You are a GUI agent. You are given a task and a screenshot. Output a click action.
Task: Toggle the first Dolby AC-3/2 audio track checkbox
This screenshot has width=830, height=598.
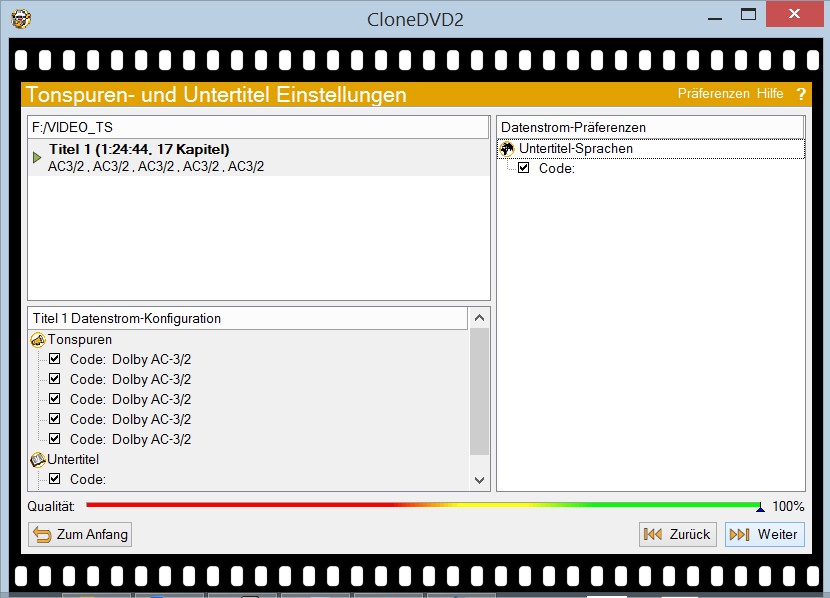[55, 359]
